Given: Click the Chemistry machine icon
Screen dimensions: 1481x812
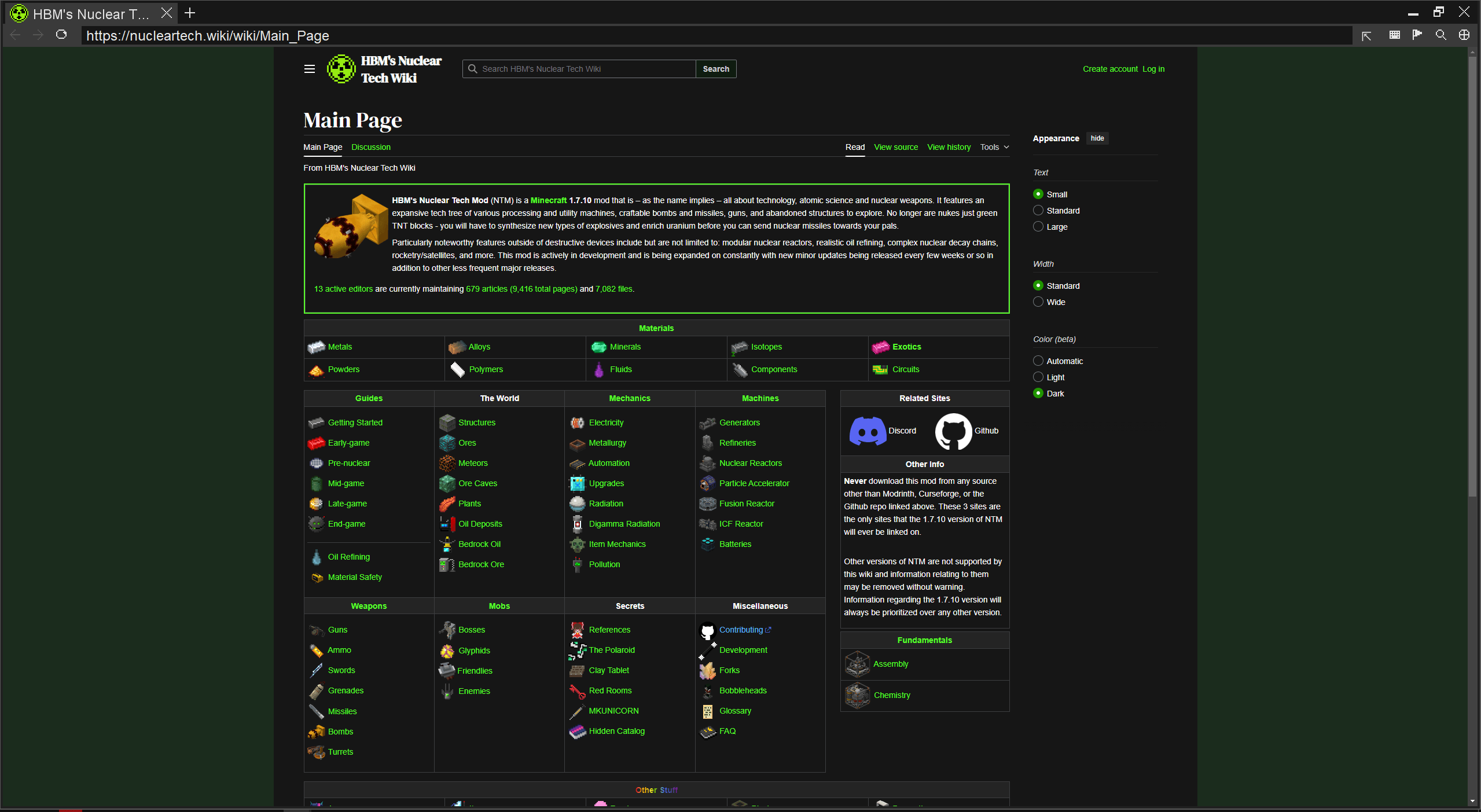Looking at the screenshot, I should point(857,695).
